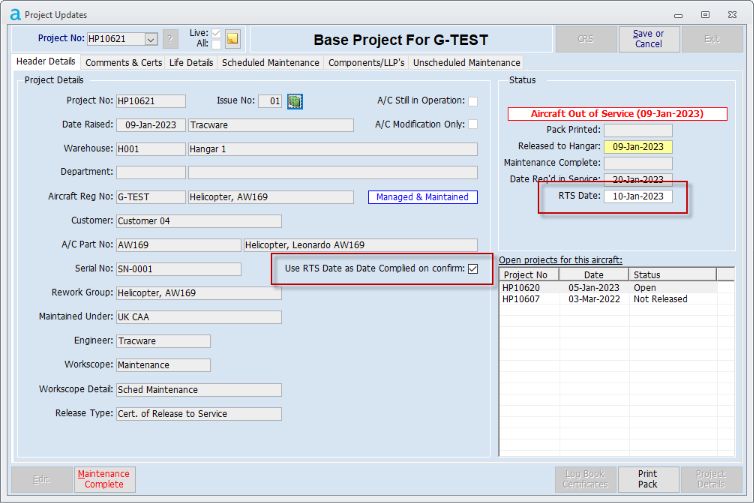Click the Date Raised field

tap(151, 125)
